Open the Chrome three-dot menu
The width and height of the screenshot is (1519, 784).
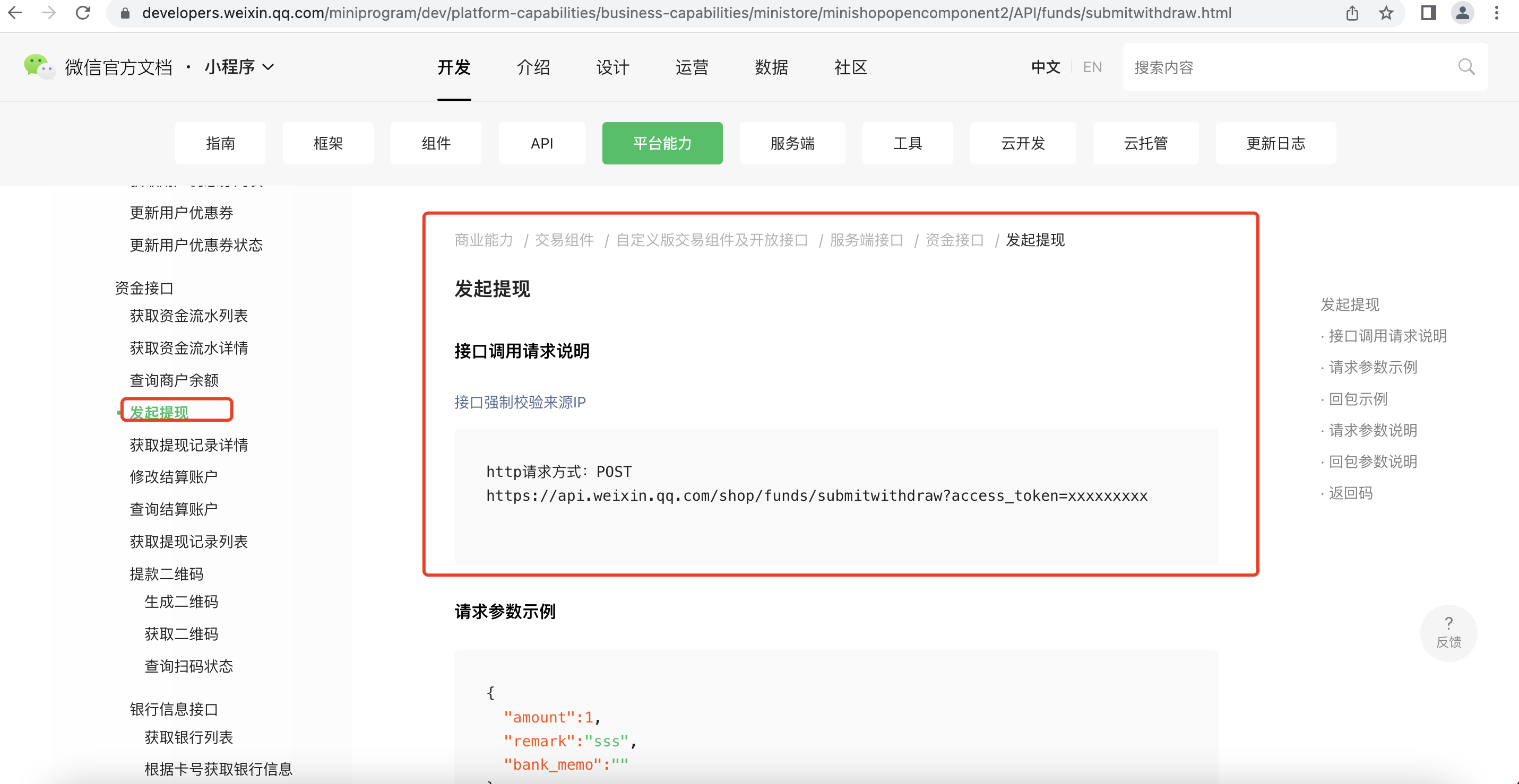[x=1497, y=12]
